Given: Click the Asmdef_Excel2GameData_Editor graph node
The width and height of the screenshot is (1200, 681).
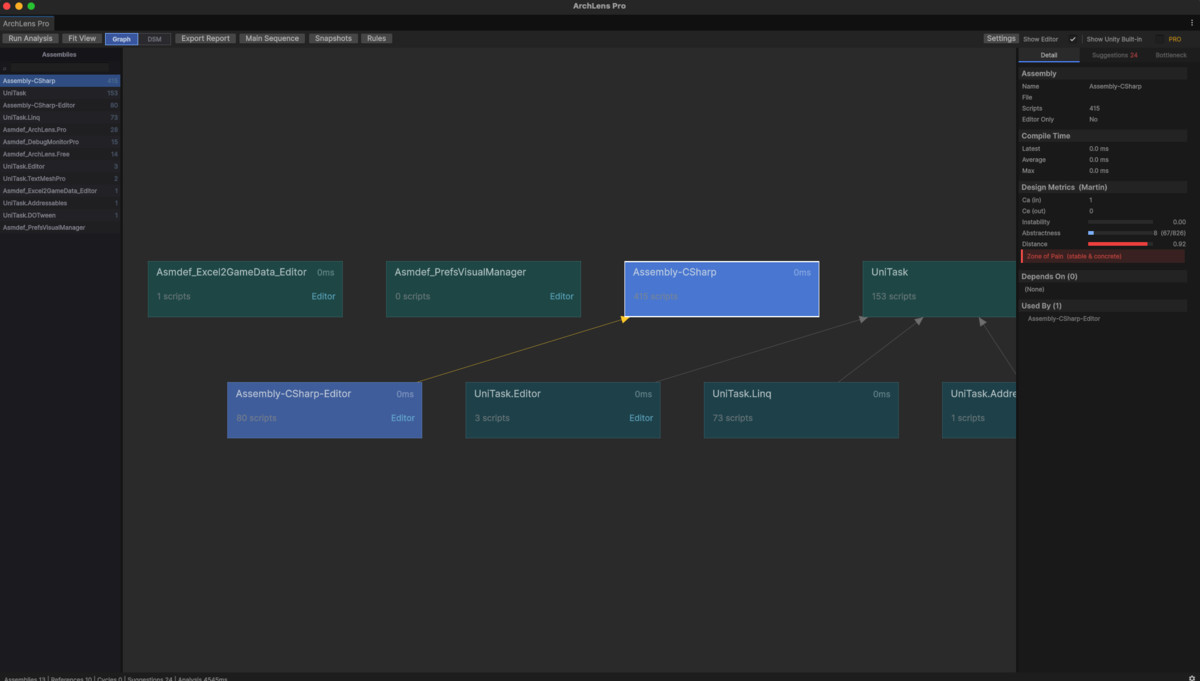Looking at the screenshot, I should [245, 289].
